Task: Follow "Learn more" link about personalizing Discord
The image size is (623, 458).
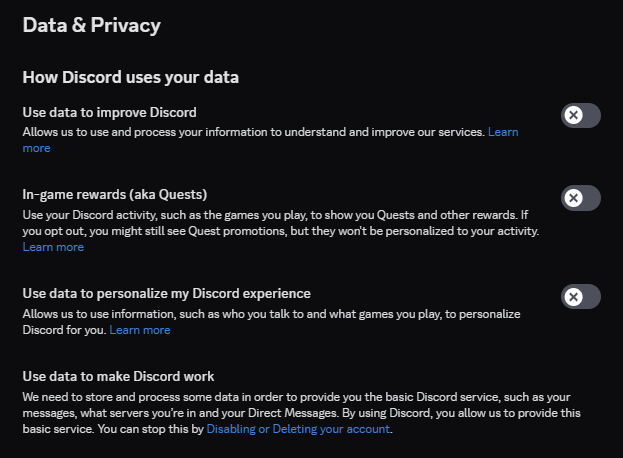Action: pos(139,330)
